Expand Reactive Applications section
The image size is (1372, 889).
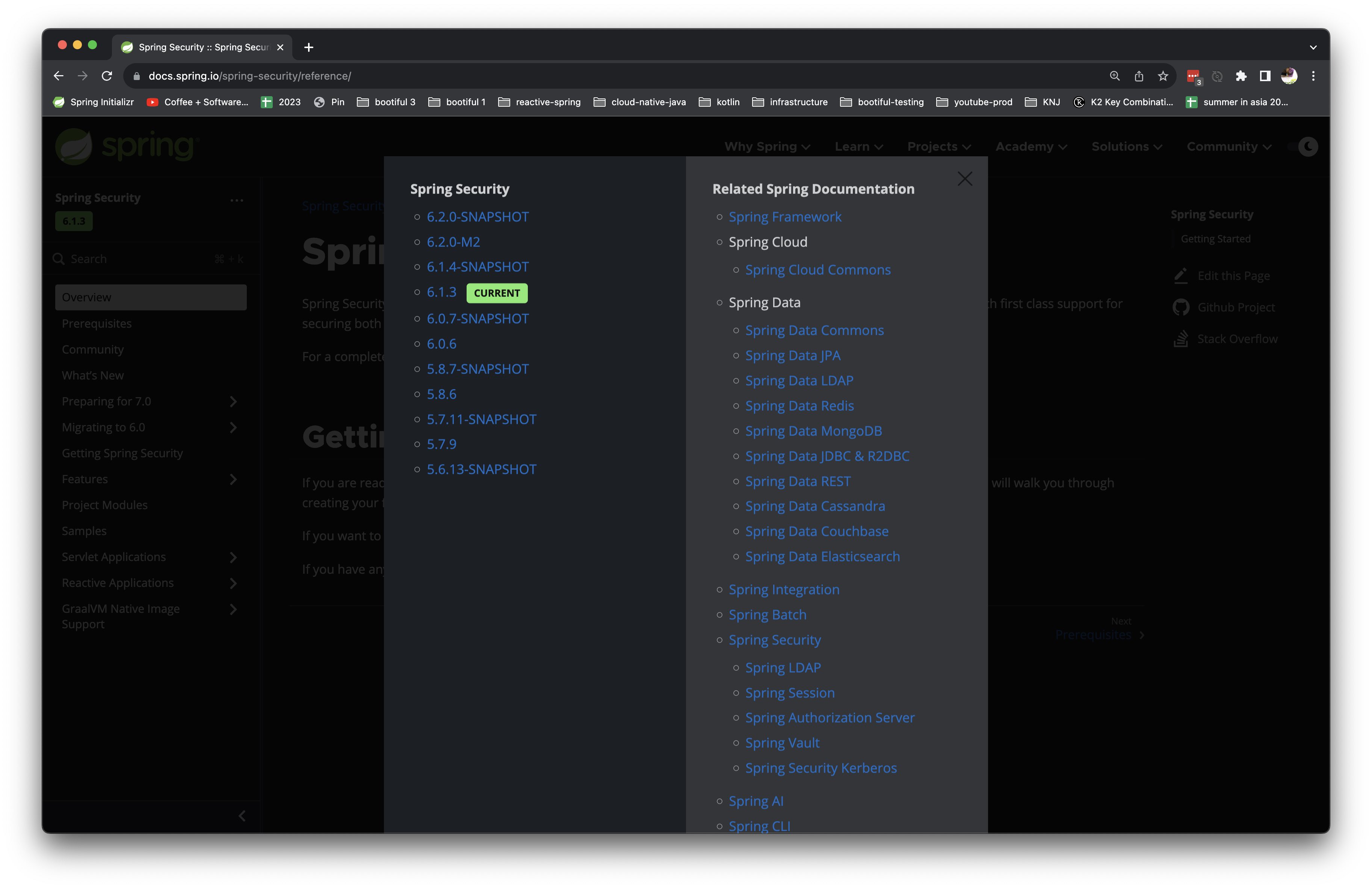click(x=233, y=583)
